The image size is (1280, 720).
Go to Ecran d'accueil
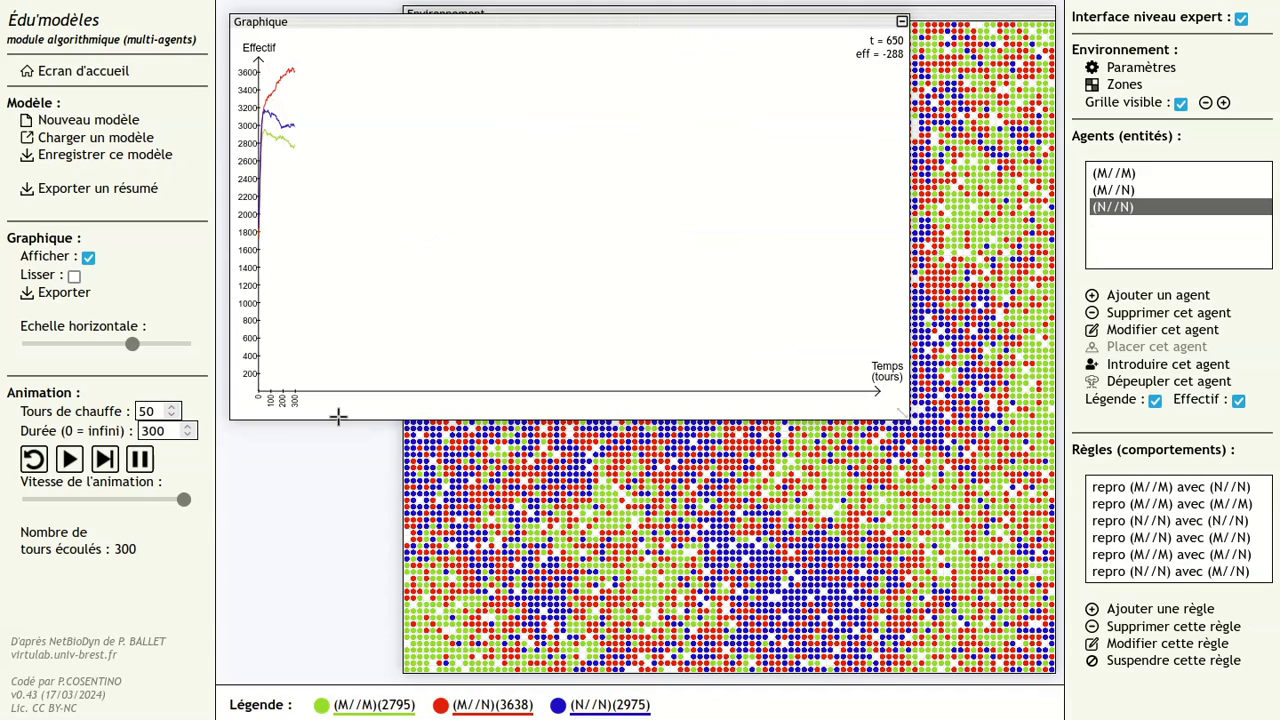82,71
